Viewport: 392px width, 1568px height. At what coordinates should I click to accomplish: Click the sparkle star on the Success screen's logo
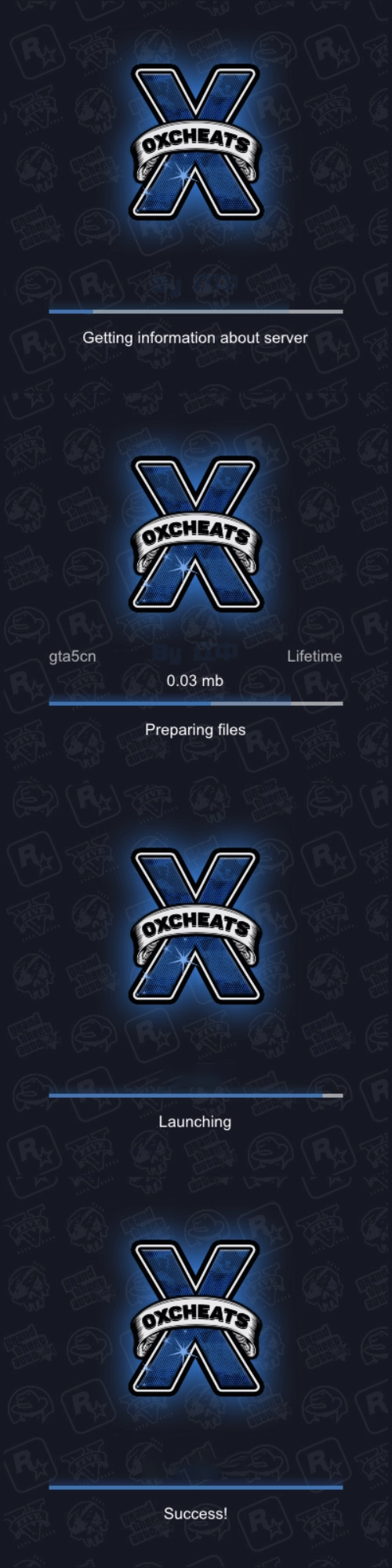pos(183,1350)
